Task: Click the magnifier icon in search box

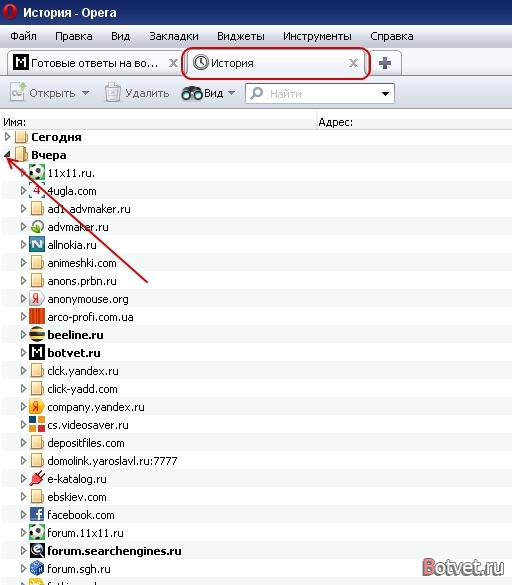Action: 257,93
